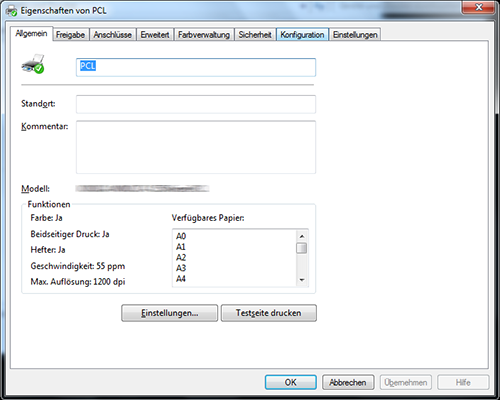Select A4 in available paper list
Image resolution: width=500 pixels, height=400 pixels.
[x=181, y=279]
